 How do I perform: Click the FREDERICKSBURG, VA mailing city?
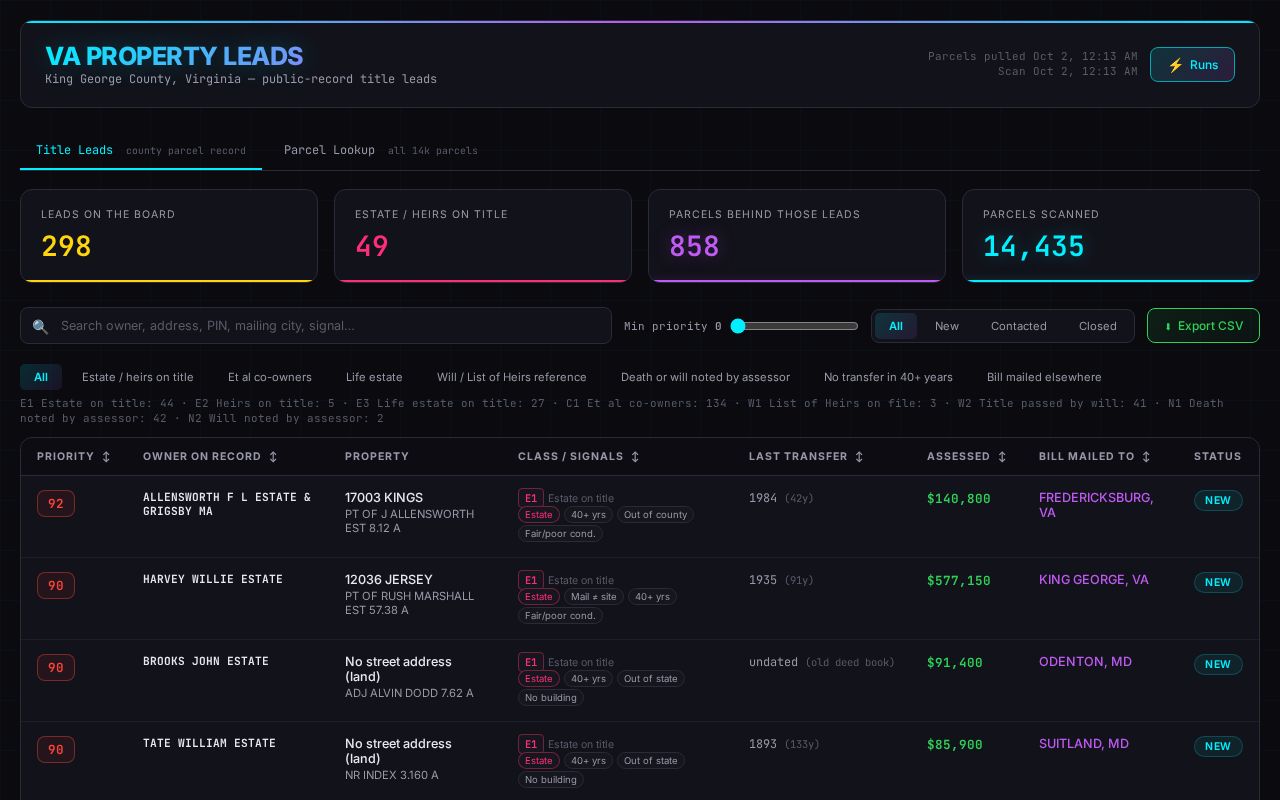(1096, 505)
